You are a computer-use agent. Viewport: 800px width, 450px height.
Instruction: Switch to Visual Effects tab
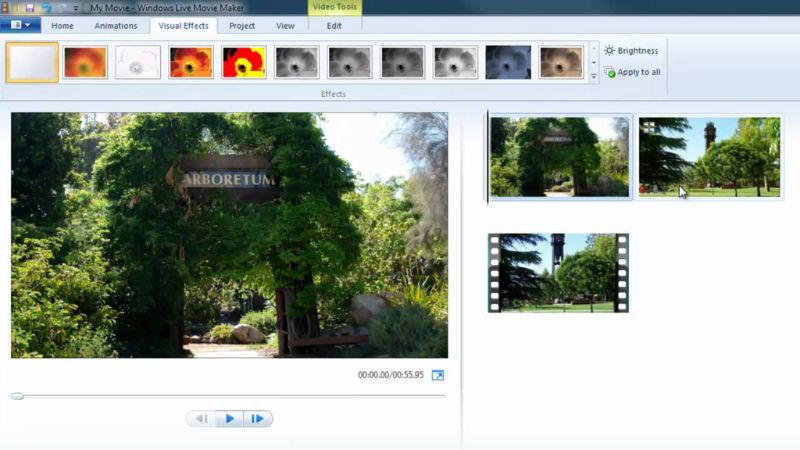pos(183,26)
